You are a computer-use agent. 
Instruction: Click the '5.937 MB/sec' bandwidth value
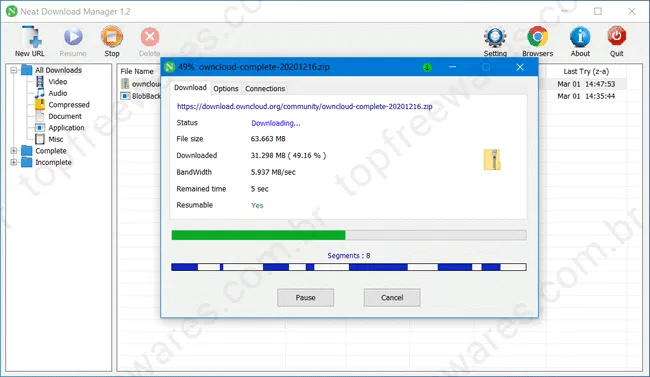point(273,172)
